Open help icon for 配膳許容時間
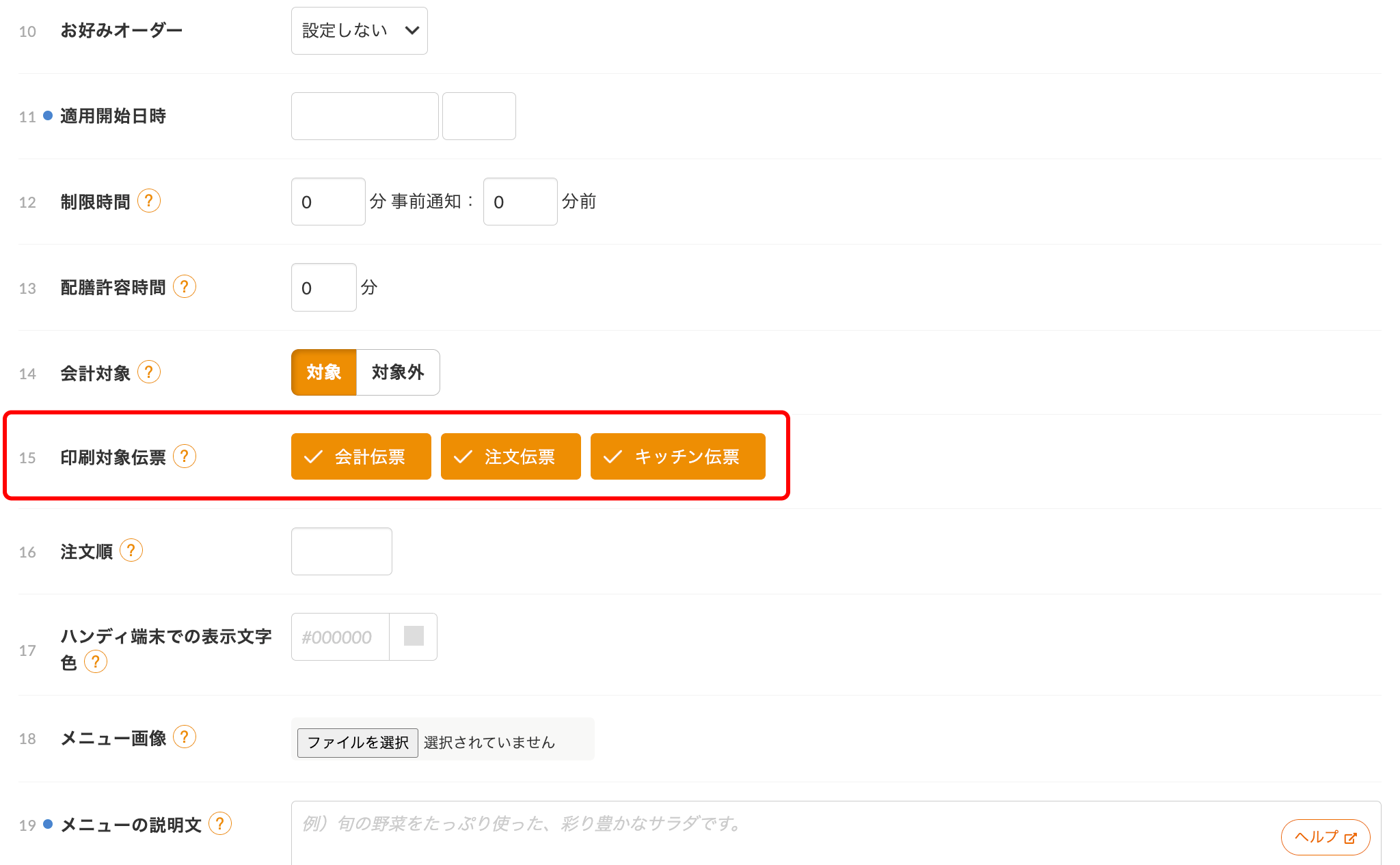Image resolution: width=1400 pixels, height=865 pixels. (x=185, y=286)
